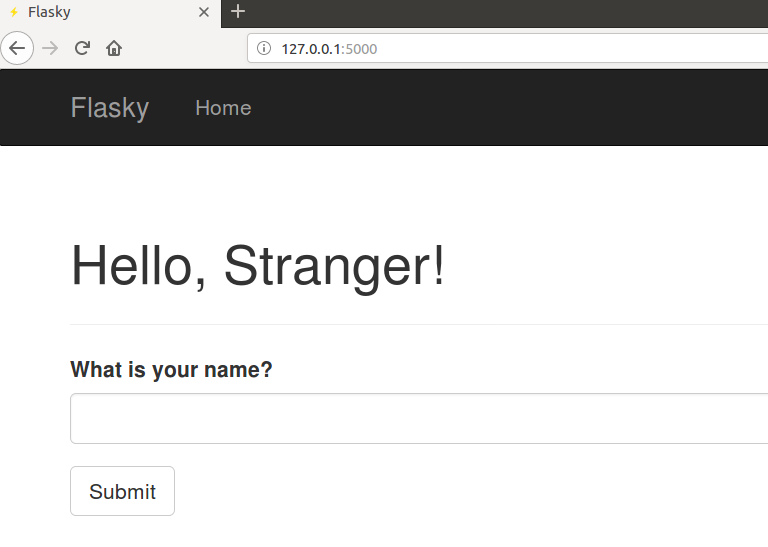768x547 pixels.
Task: Click the browser home icon
Action: point(114,48)
